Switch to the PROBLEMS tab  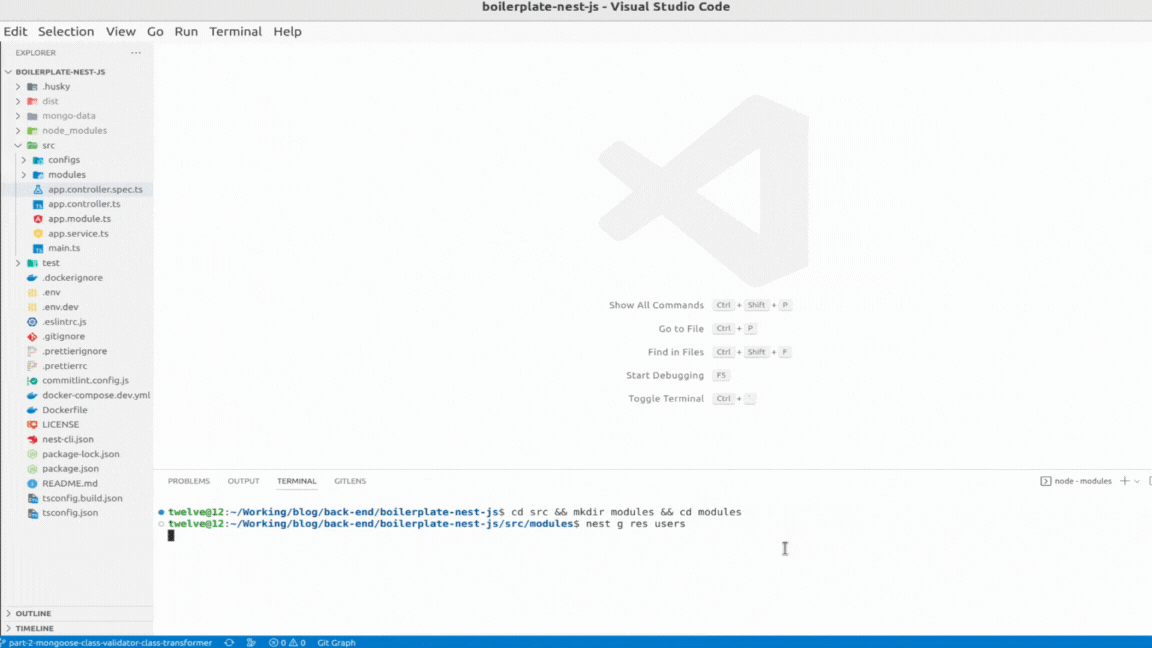189,481
